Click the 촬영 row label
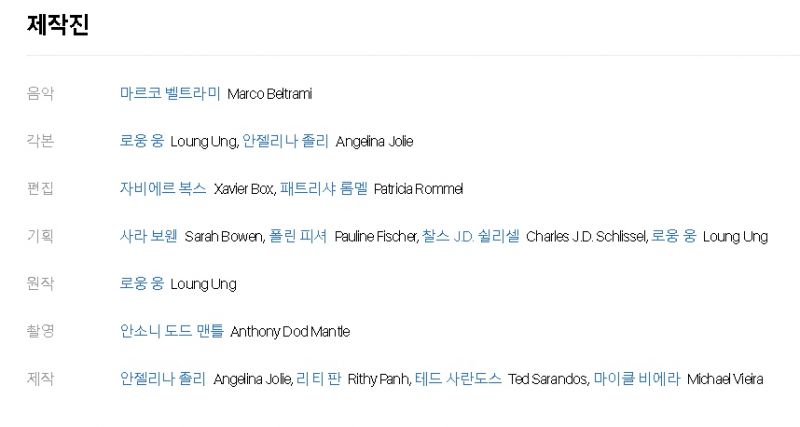Image resolution: width=800 pixels, height=427 pixels. [40, 331]
